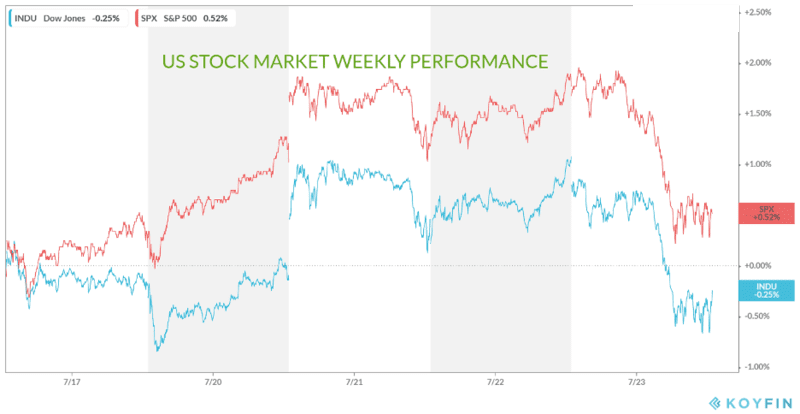Screen dimensions: 800x414
Task: Click the US Stock Market Weekly Performance title
Action: click(x=354, y=61)
